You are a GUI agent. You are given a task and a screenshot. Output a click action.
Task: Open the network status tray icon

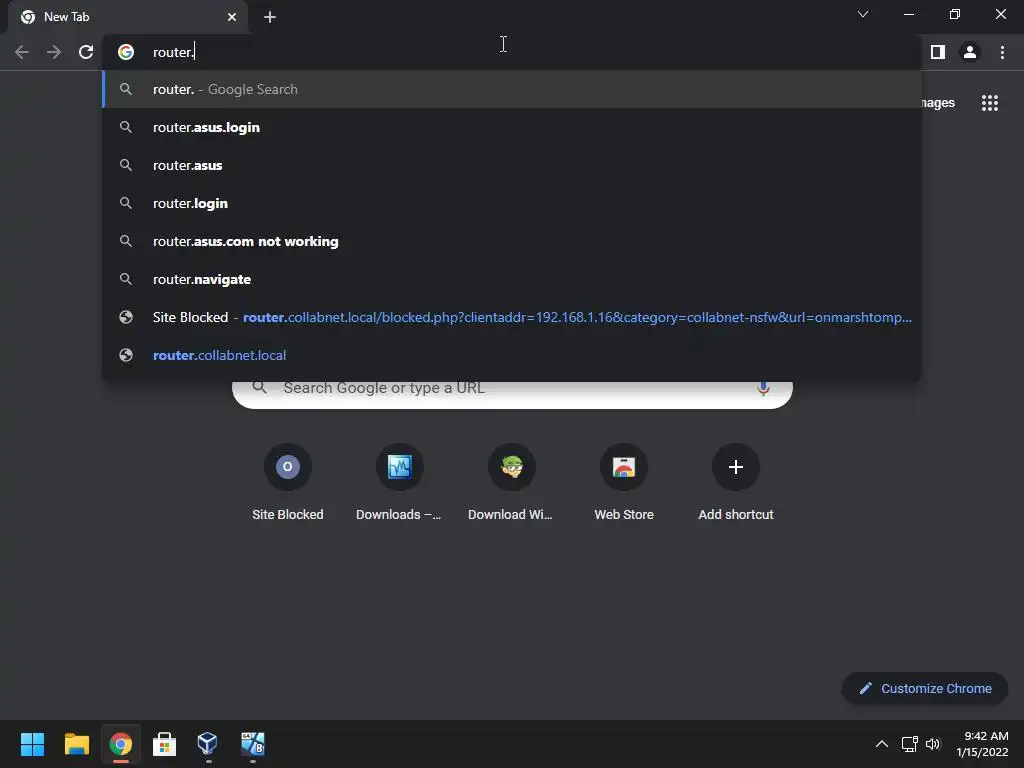tap(909, 744)
